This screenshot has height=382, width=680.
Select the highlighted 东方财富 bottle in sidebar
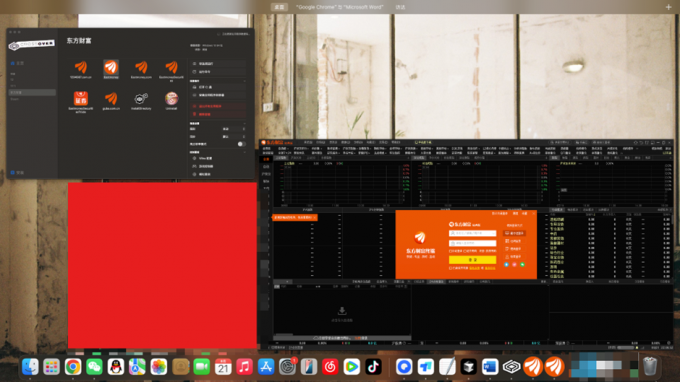tap(32, 92)
